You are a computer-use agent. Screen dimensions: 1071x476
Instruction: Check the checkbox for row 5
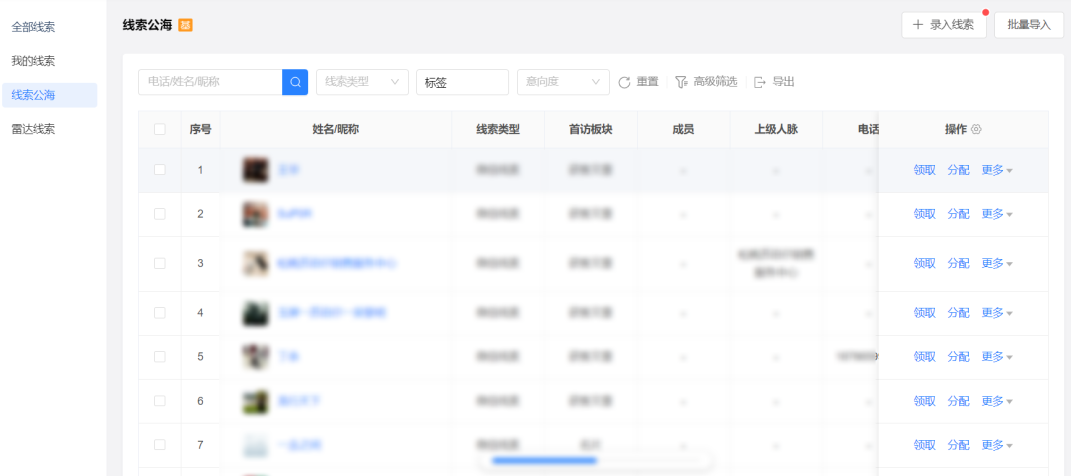[x=160, y=356]
